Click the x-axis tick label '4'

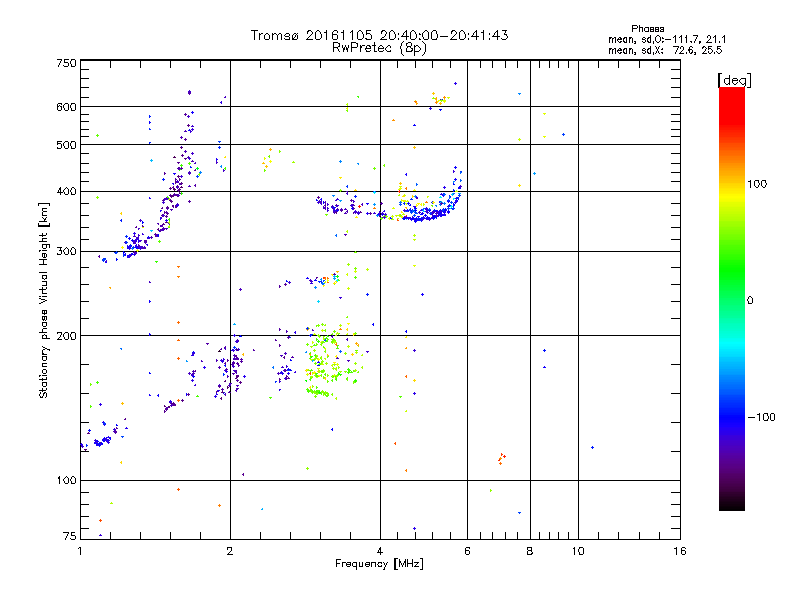380,551
